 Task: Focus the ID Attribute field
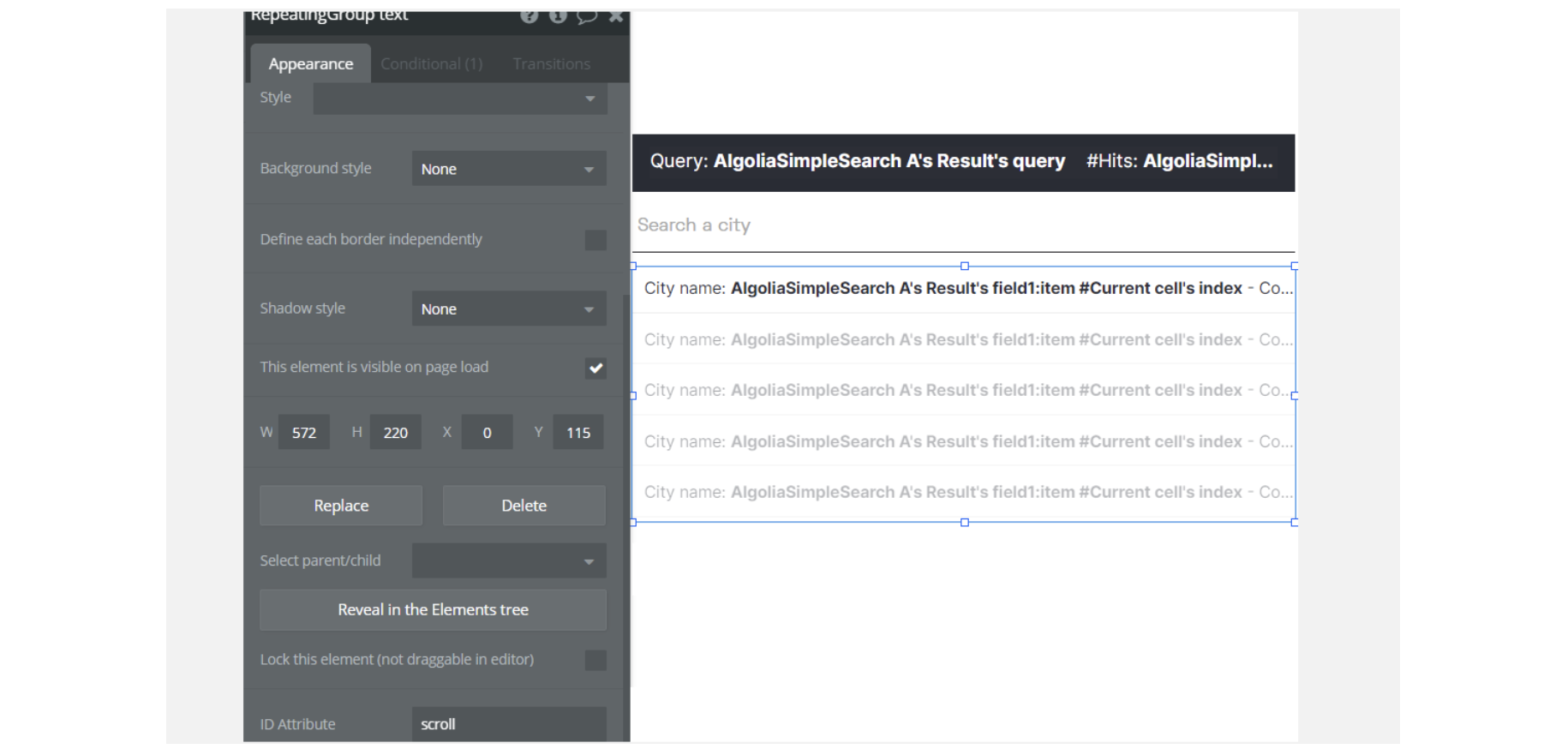click(508, 724)
